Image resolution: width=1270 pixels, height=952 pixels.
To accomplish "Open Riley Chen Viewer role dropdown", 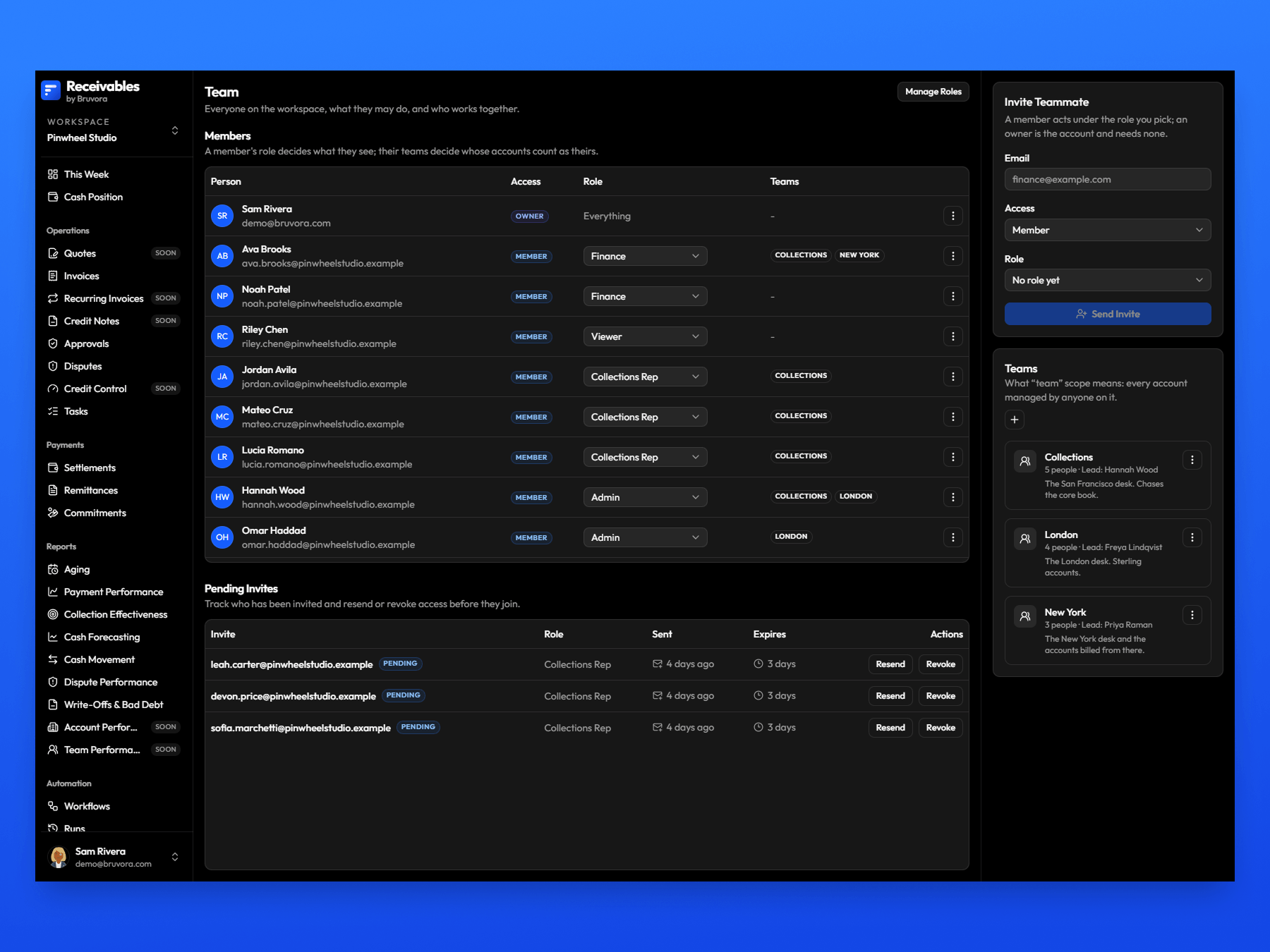I will tap(645, 336).
